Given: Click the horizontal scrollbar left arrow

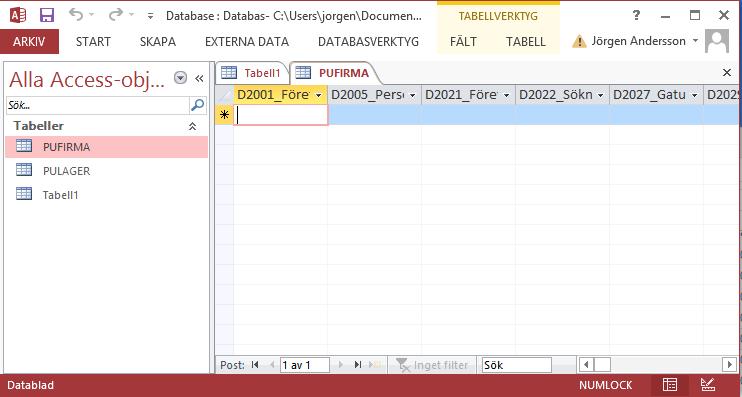Looking at the screenshot, I should (586, 365).
